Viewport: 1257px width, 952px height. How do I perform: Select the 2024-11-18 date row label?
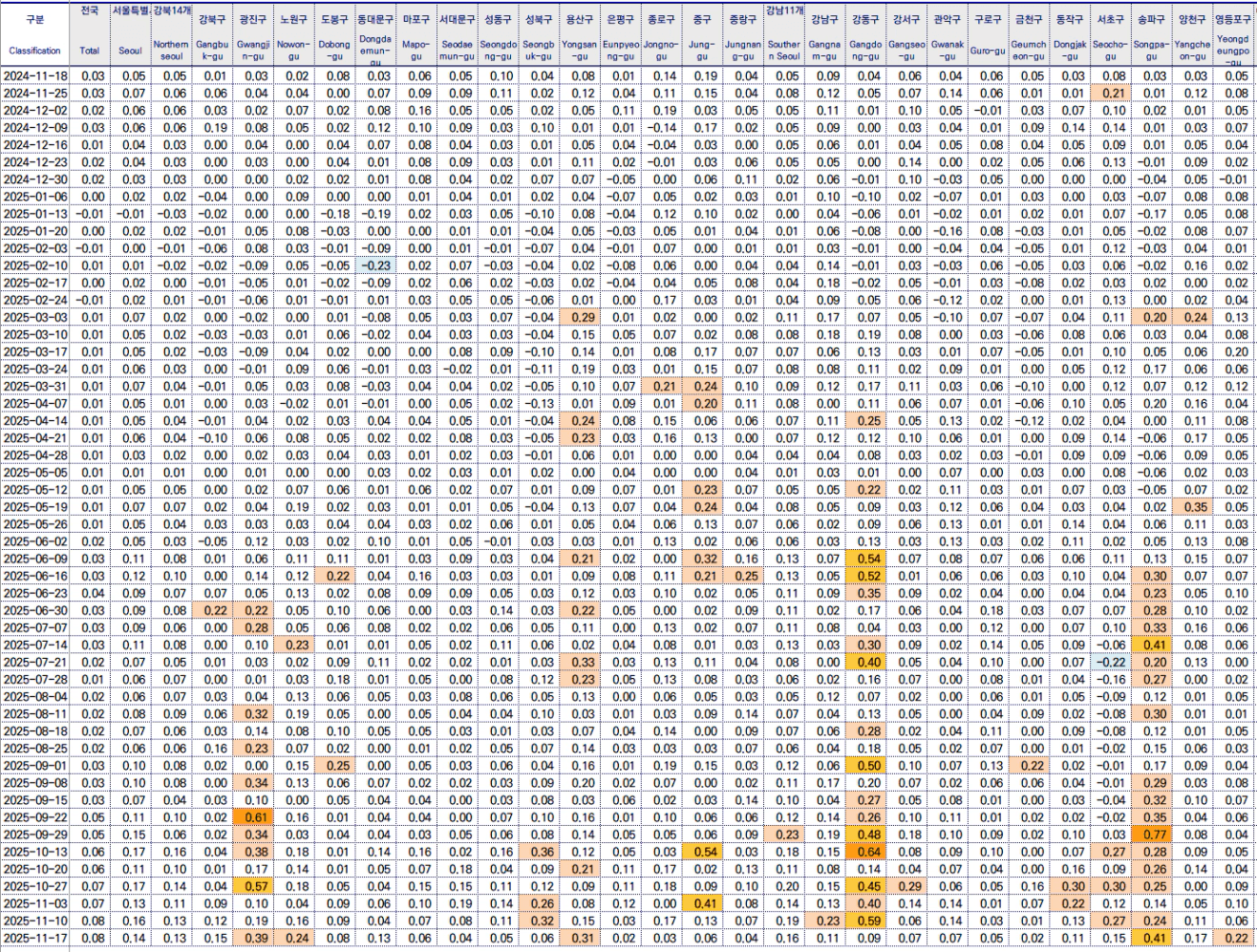point(34,75)
